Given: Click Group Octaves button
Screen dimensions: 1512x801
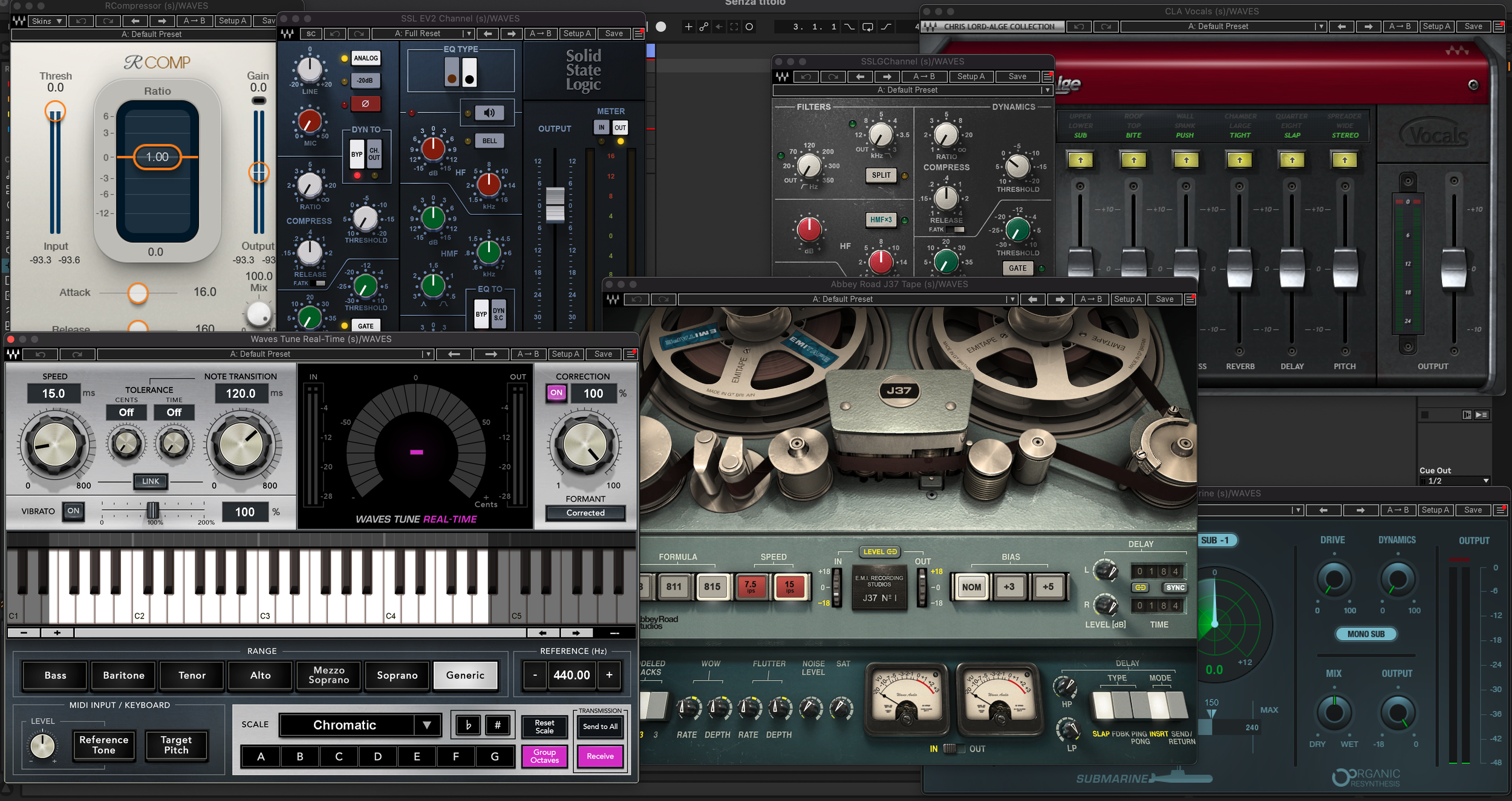Looking at the screenshot, I should coord(544,756).
